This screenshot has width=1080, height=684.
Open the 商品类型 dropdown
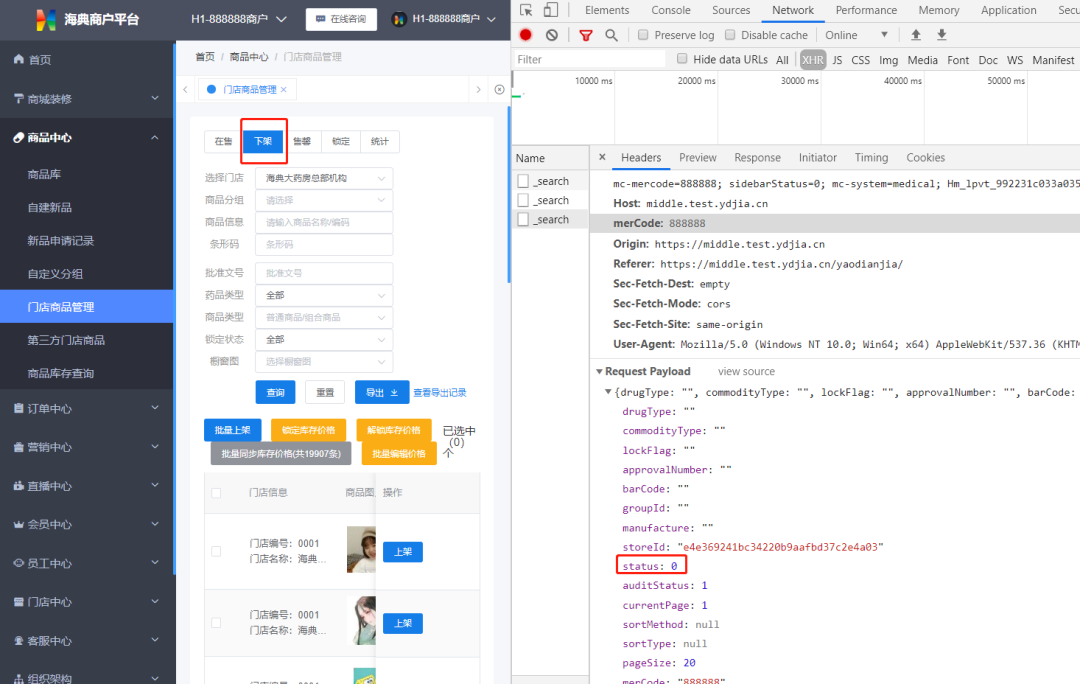pos(324,317)
